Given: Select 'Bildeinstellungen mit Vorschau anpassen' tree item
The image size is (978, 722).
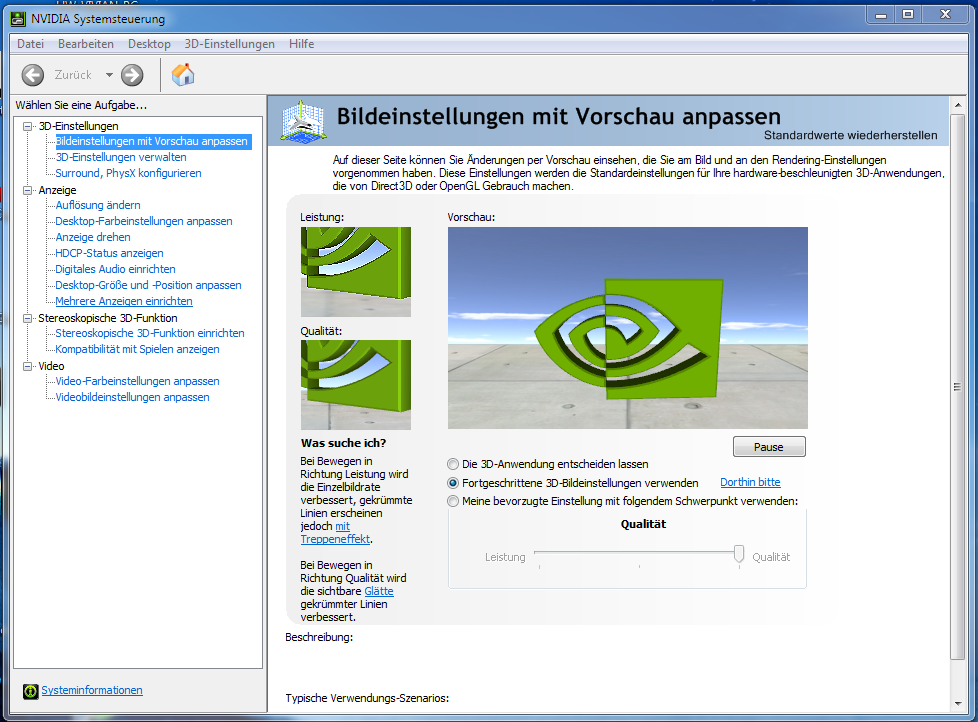Looking at the screenshot, I should click(153, 142).
